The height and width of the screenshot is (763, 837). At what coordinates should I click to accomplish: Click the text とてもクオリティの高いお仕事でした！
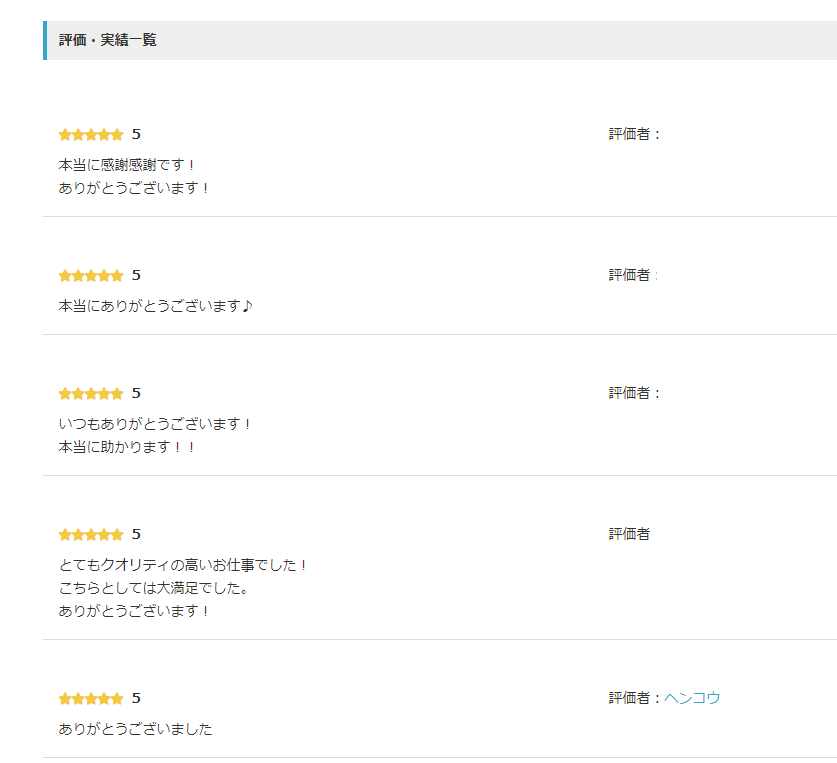[184, 564]
